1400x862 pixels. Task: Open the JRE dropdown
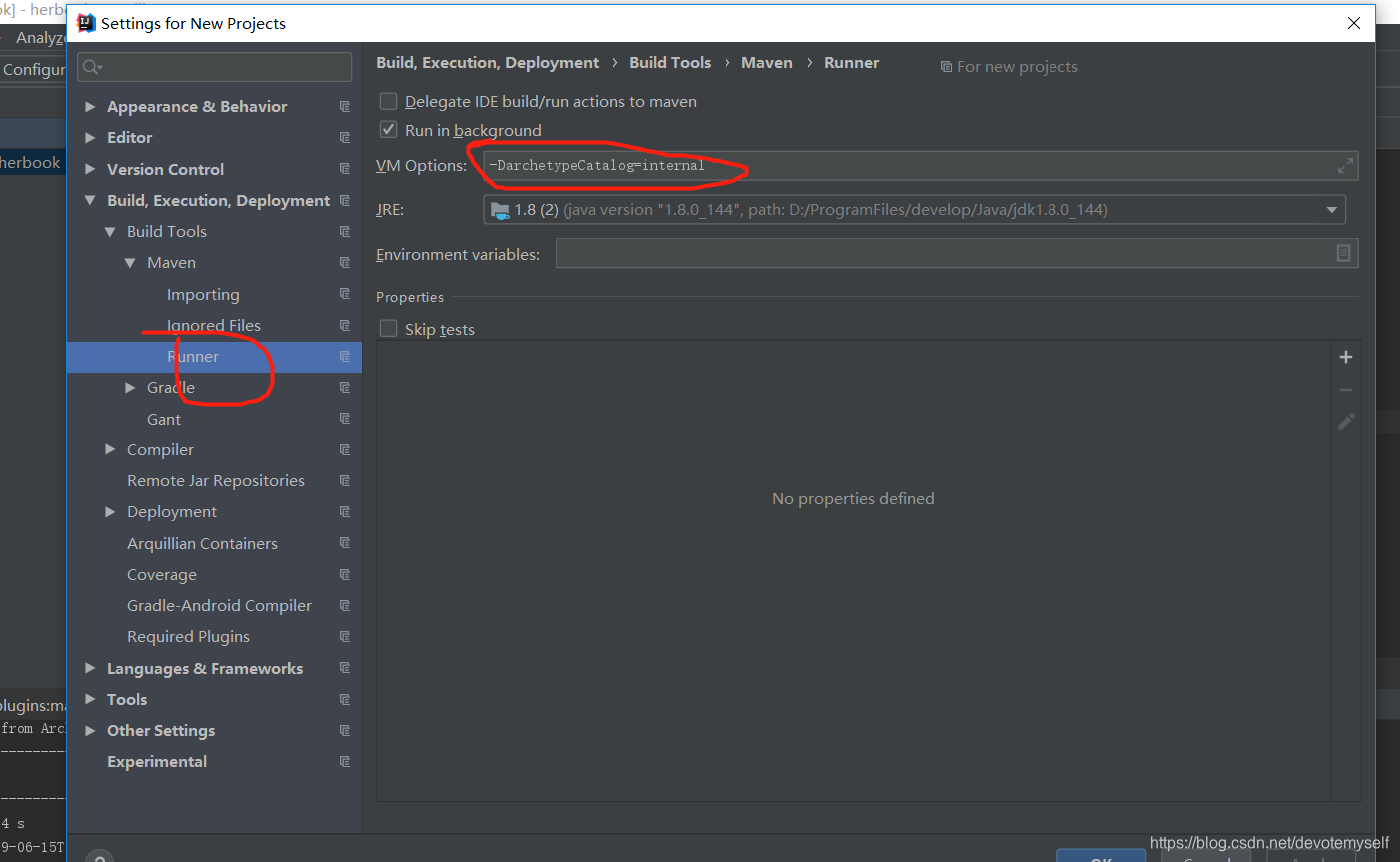(x=1331, y=210)
